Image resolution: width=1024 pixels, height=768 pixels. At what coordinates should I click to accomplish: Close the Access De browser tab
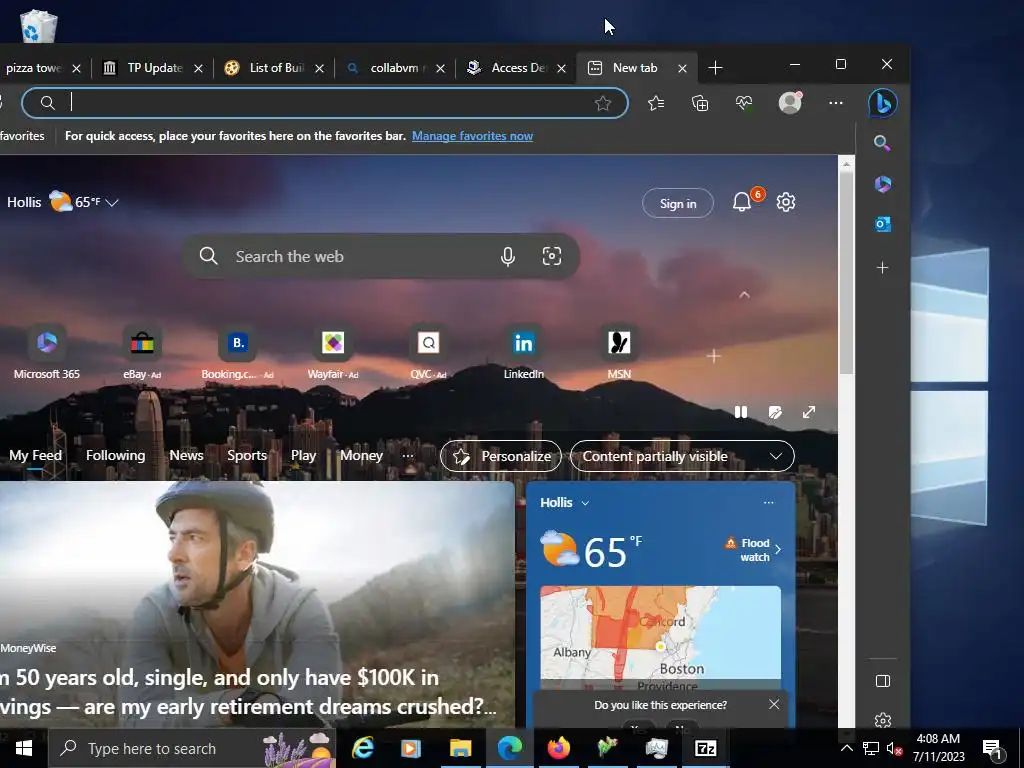561,69
